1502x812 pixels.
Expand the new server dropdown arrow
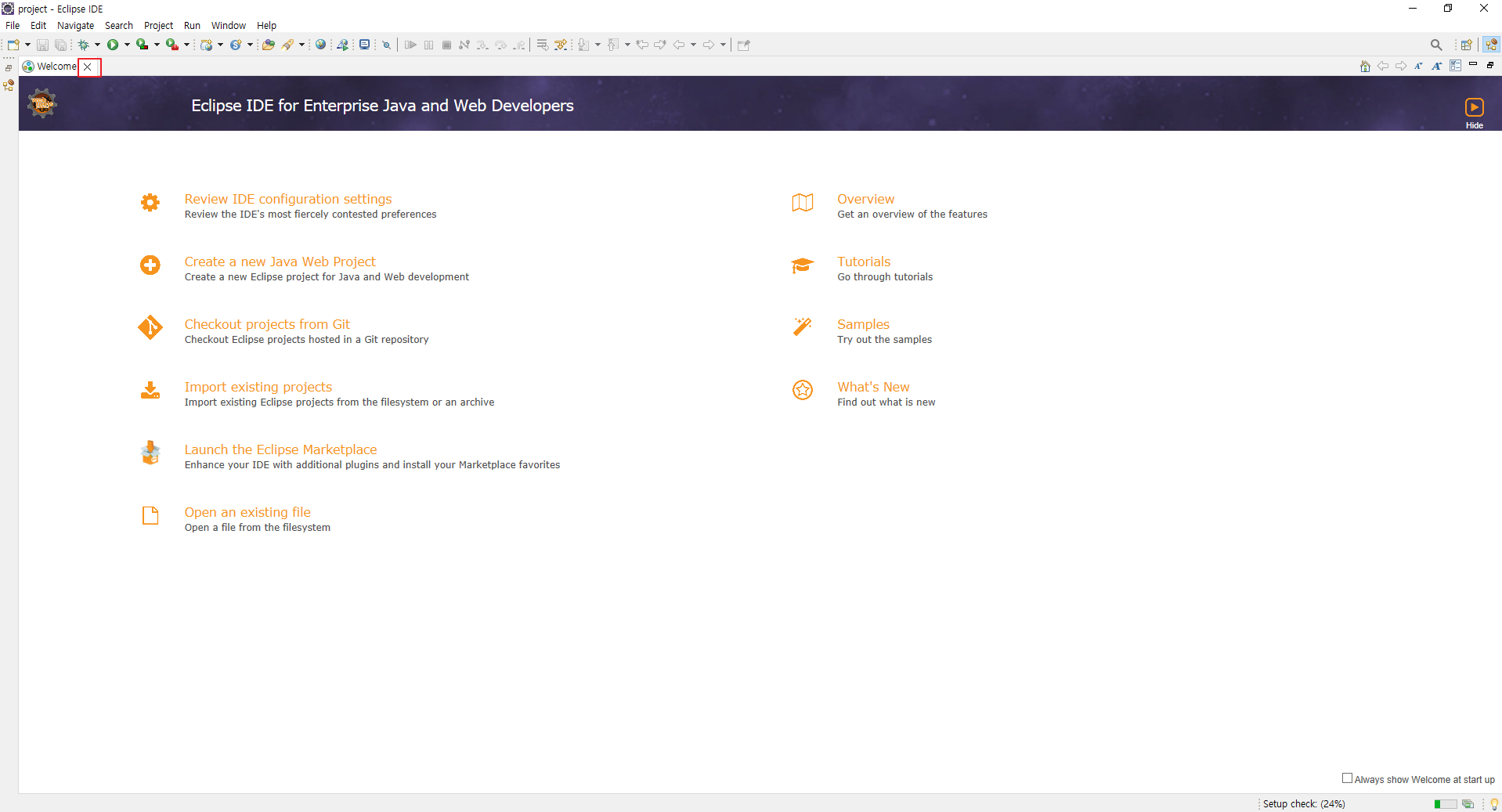pos(220,45)
